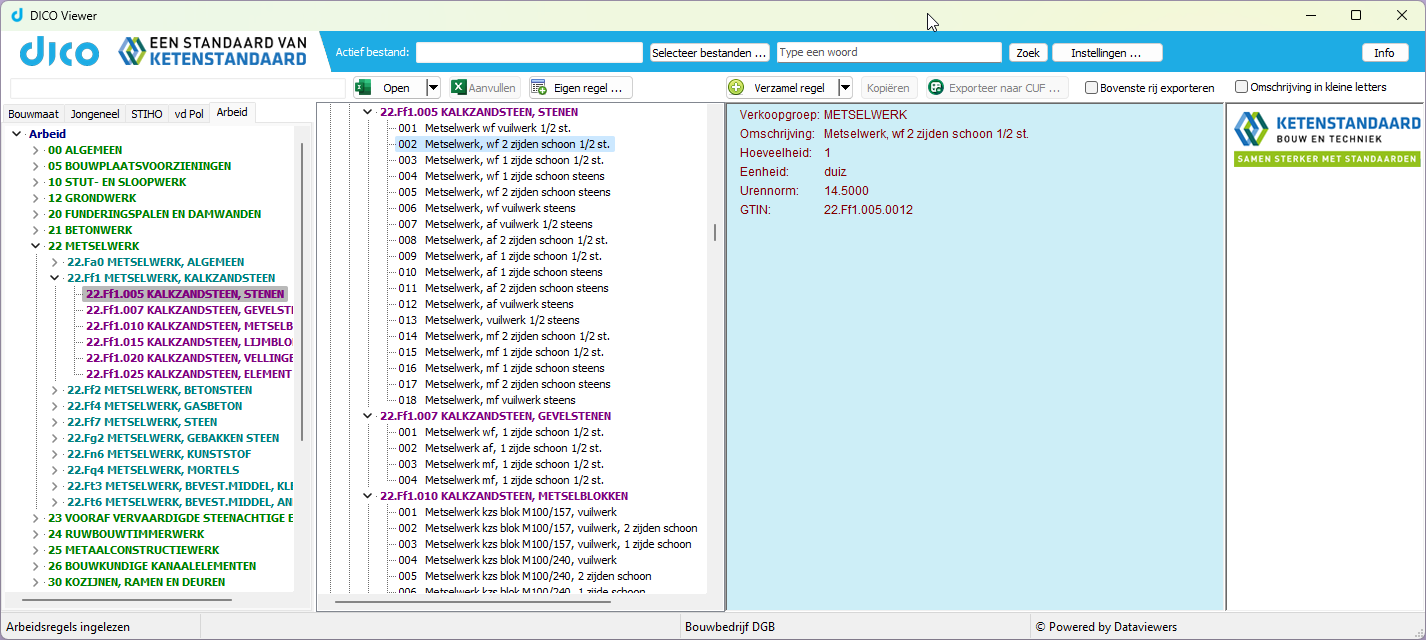Expand the 00 ALGEMEEN node
The image size is (1426, 640).
coord(36,150)
